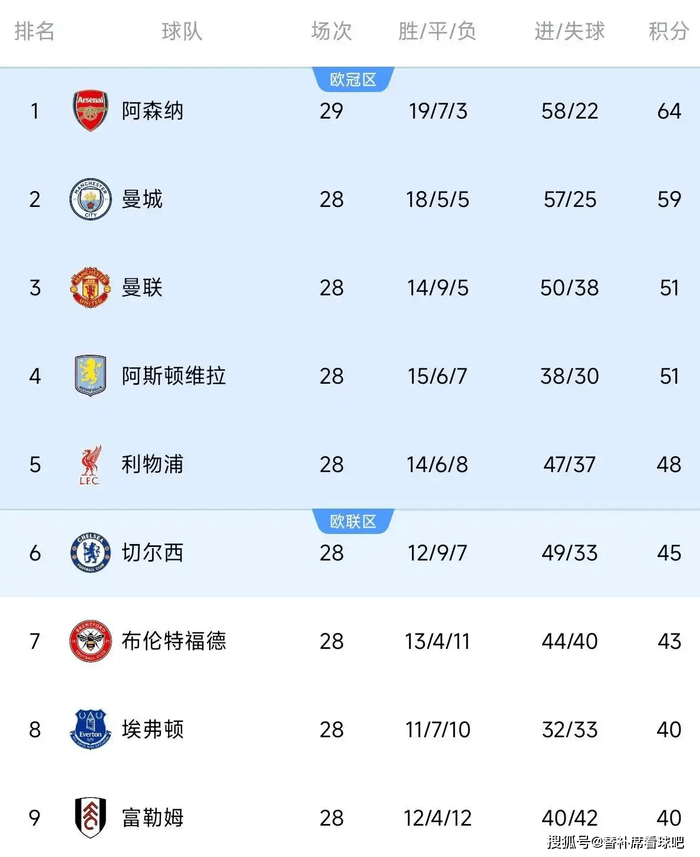700x857 pixels.
Task: Open team name 布伦特福德
Action: coord(174,641)
